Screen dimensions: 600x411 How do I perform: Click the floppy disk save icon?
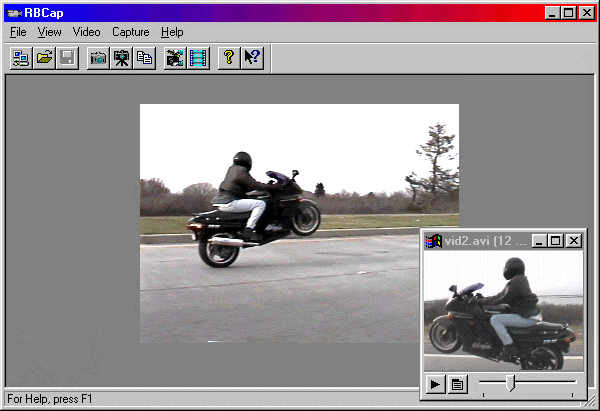pos(67,58)
